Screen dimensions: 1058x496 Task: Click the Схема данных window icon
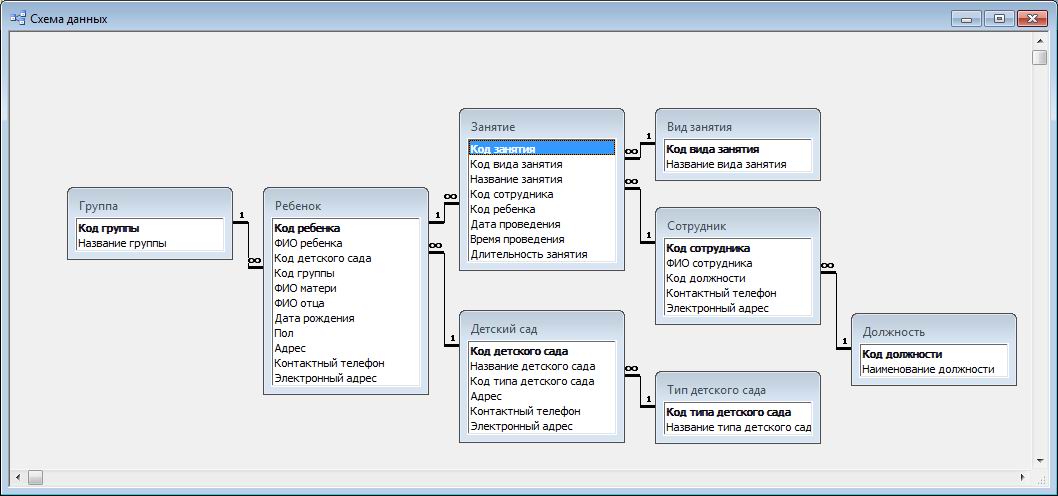(x=18, y=18)
